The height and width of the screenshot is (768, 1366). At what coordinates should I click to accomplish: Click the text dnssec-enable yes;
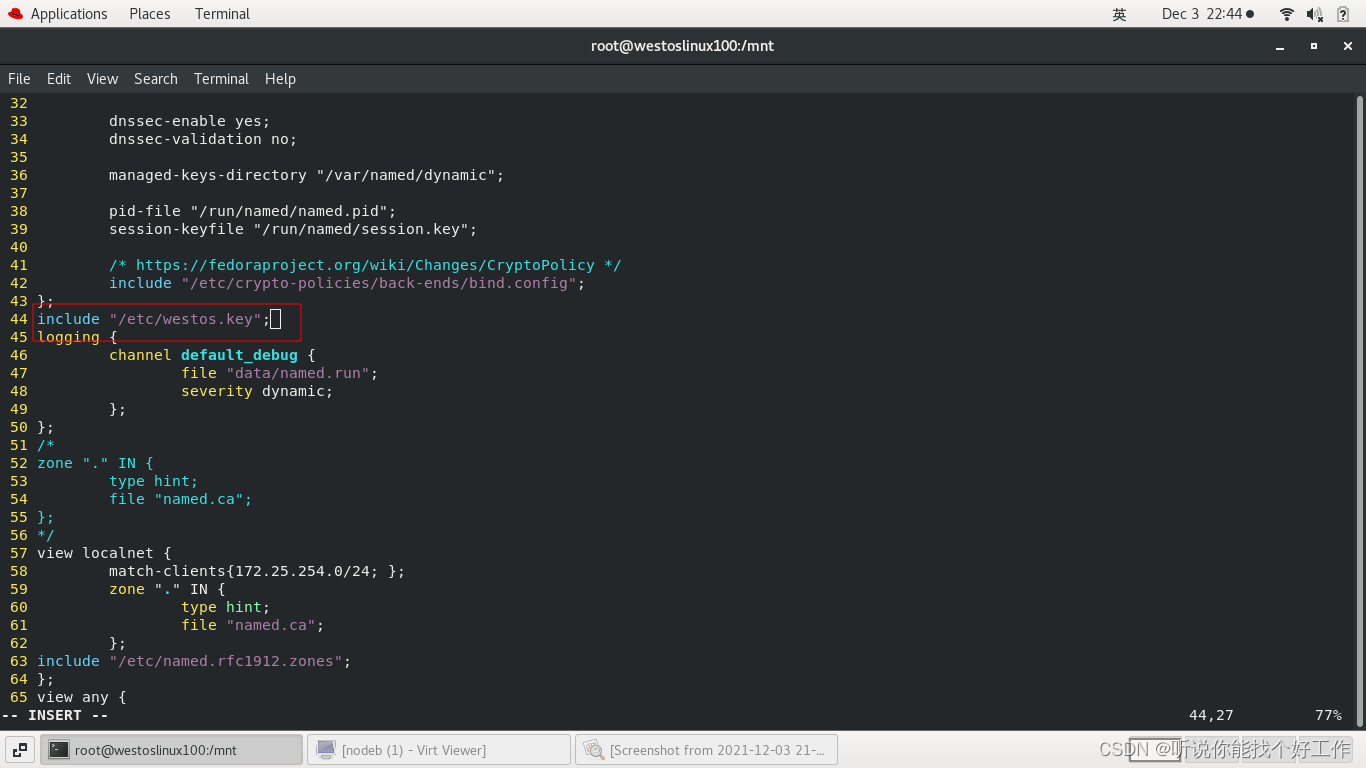[x=190, y=121]
